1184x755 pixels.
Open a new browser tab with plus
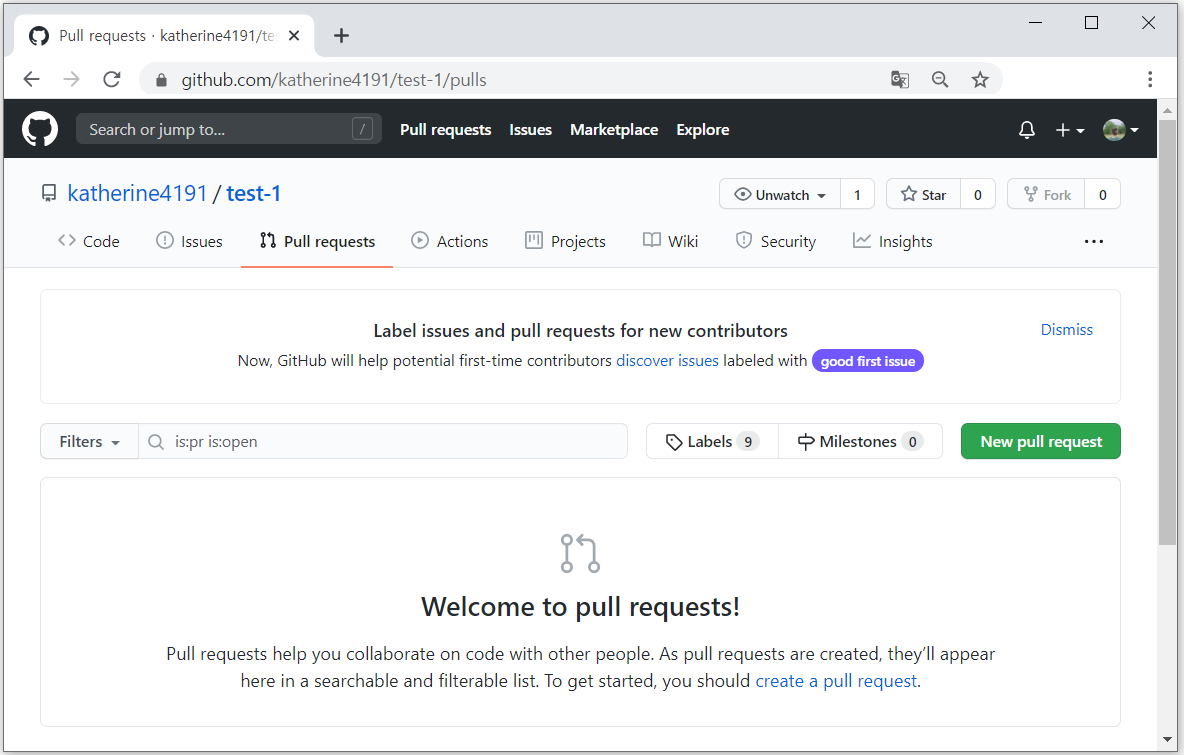pos(341,35)
